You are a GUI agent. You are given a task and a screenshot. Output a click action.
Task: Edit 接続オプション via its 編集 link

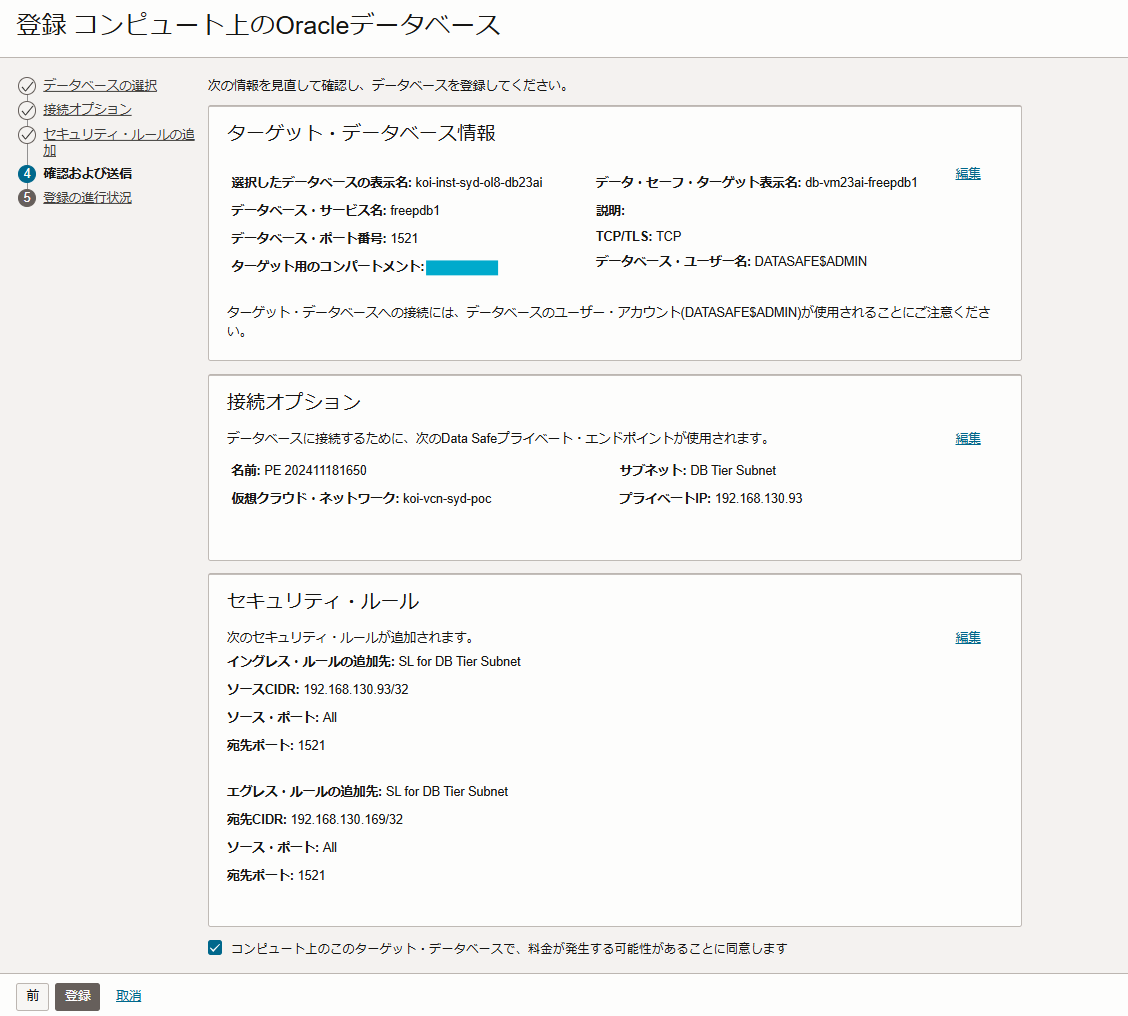point(967,437)
